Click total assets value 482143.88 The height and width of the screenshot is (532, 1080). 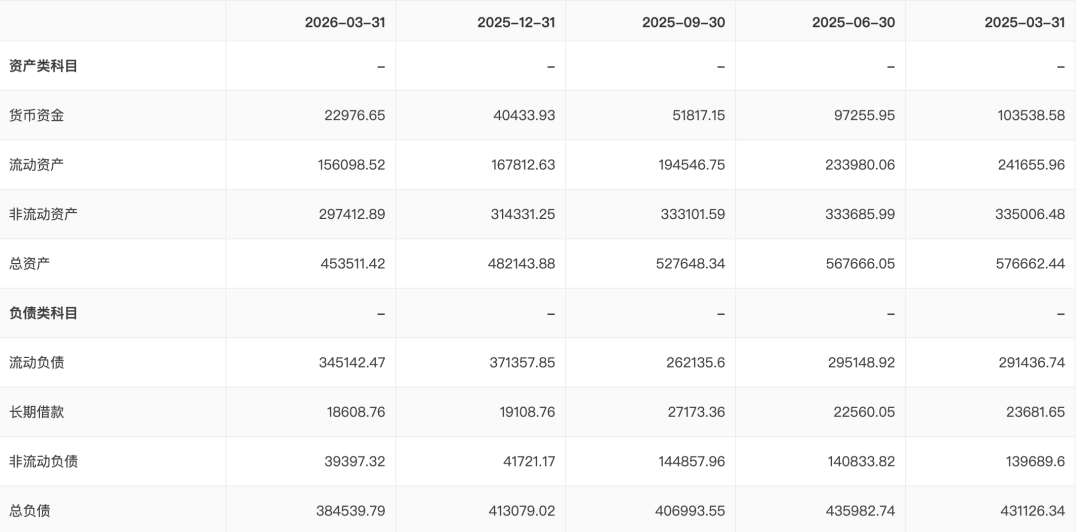[x=521, y=264]
